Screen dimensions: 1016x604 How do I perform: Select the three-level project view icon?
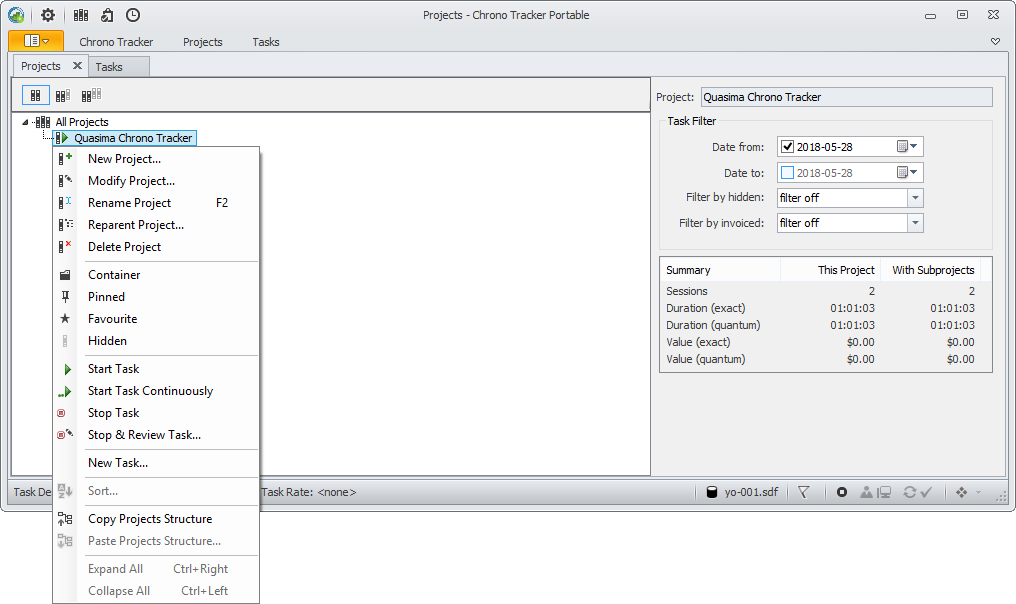click(91, 95)
